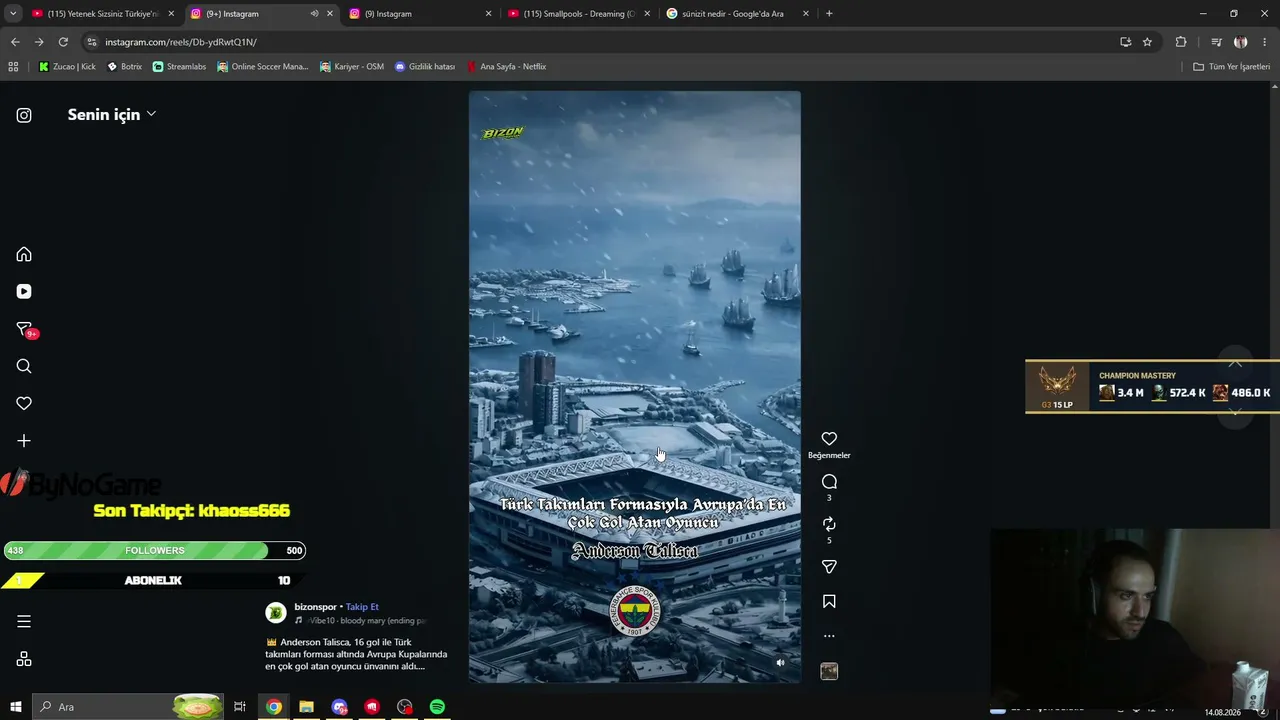Open Instagram search from sidebar magnifier

click(24, 366)
